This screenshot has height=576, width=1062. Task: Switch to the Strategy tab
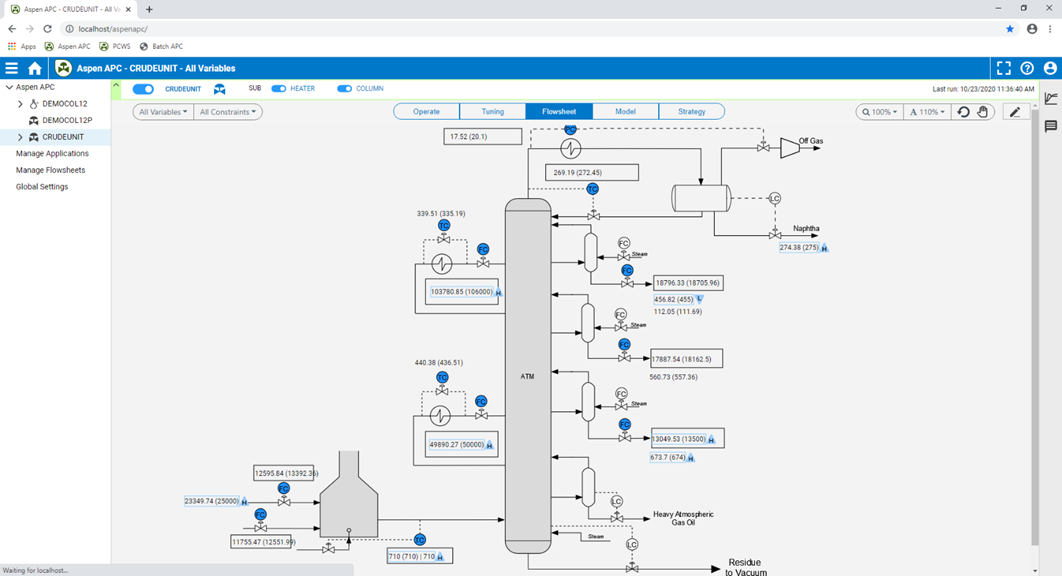(x=691, y=112)
